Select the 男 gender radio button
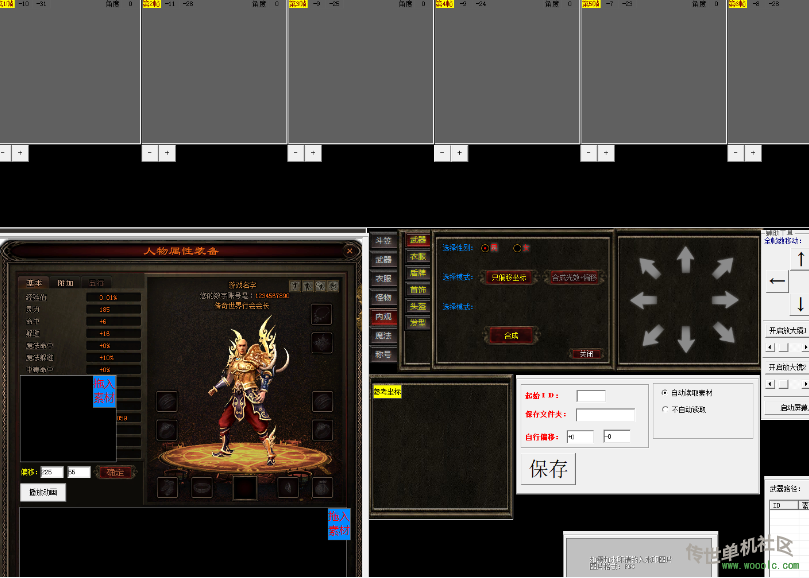809x578 pixels. pyautogui.click(x=485, y=248)
